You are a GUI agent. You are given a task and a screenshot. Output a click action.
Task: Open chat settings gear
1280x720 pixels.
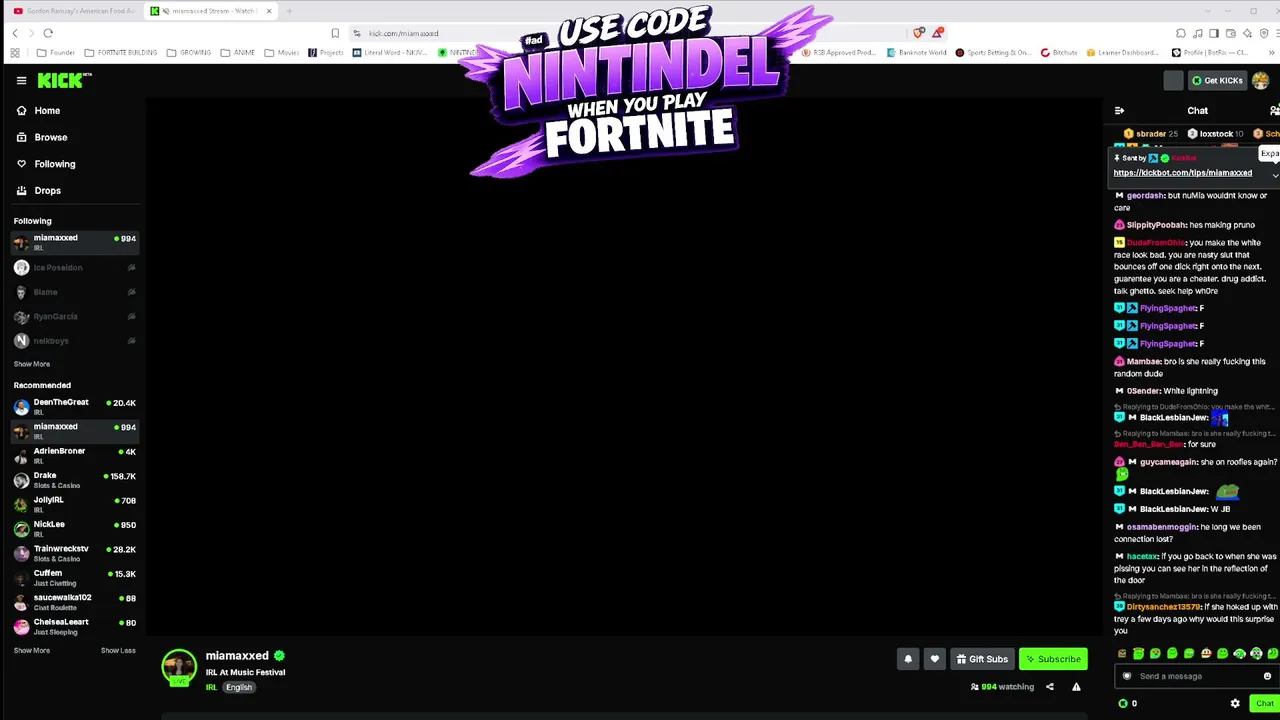1235,703
